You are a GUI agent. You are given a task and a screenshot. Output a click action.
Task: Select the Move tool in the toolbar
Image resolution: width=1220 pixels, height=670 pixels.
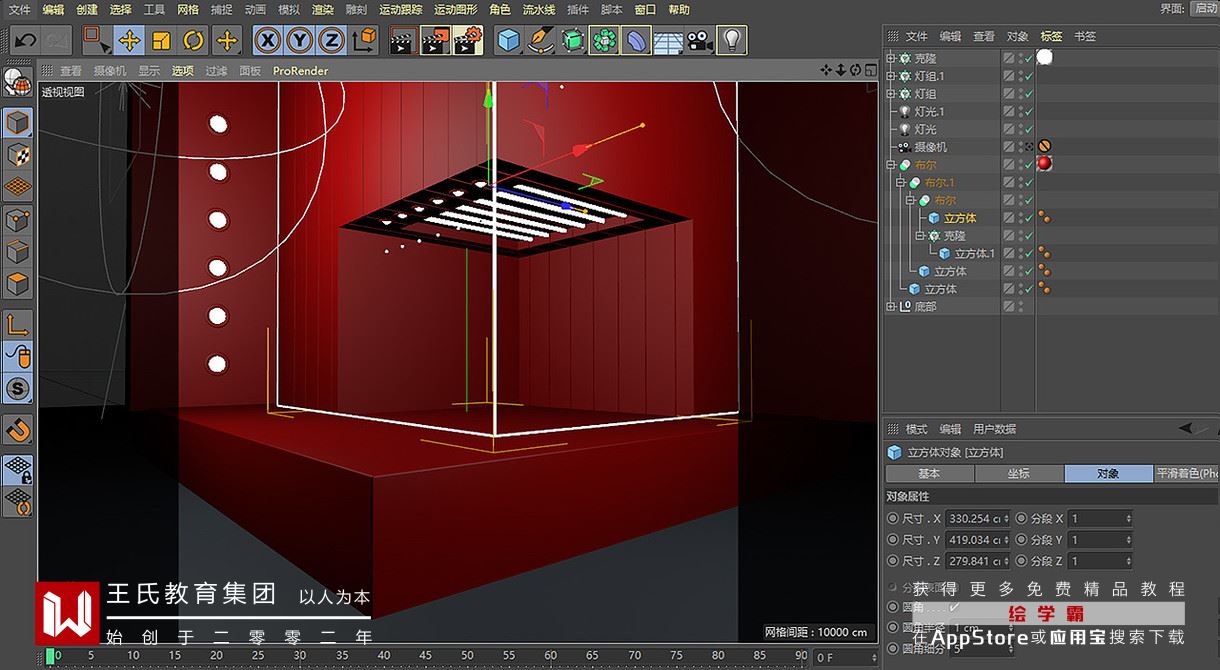coord(129,41)
